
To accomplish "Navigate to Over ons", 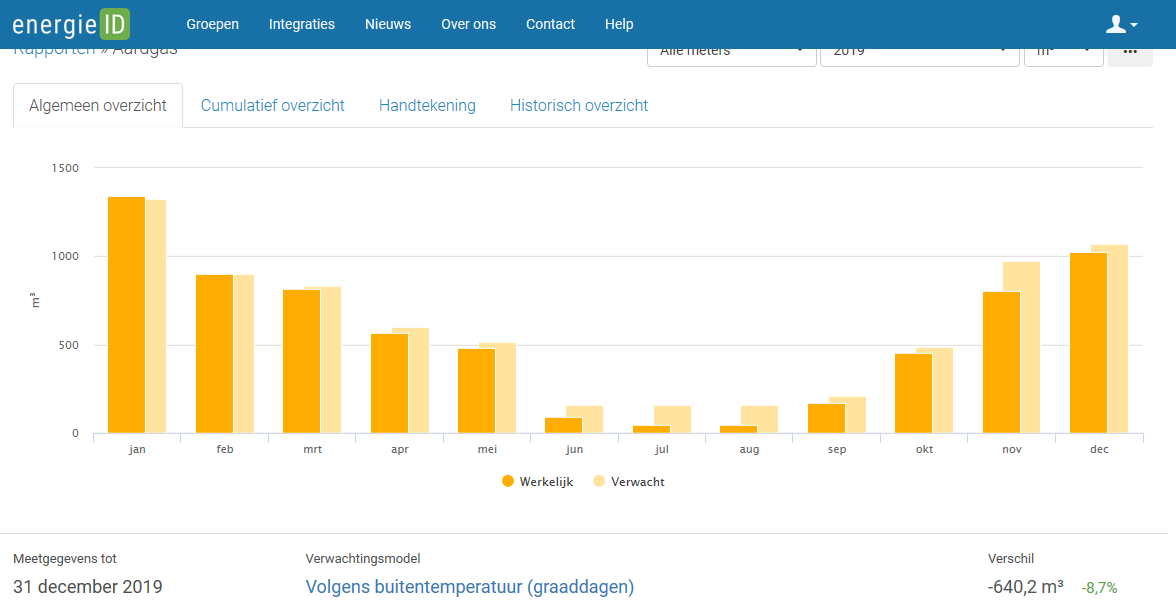I will click(x=468, y=24).
